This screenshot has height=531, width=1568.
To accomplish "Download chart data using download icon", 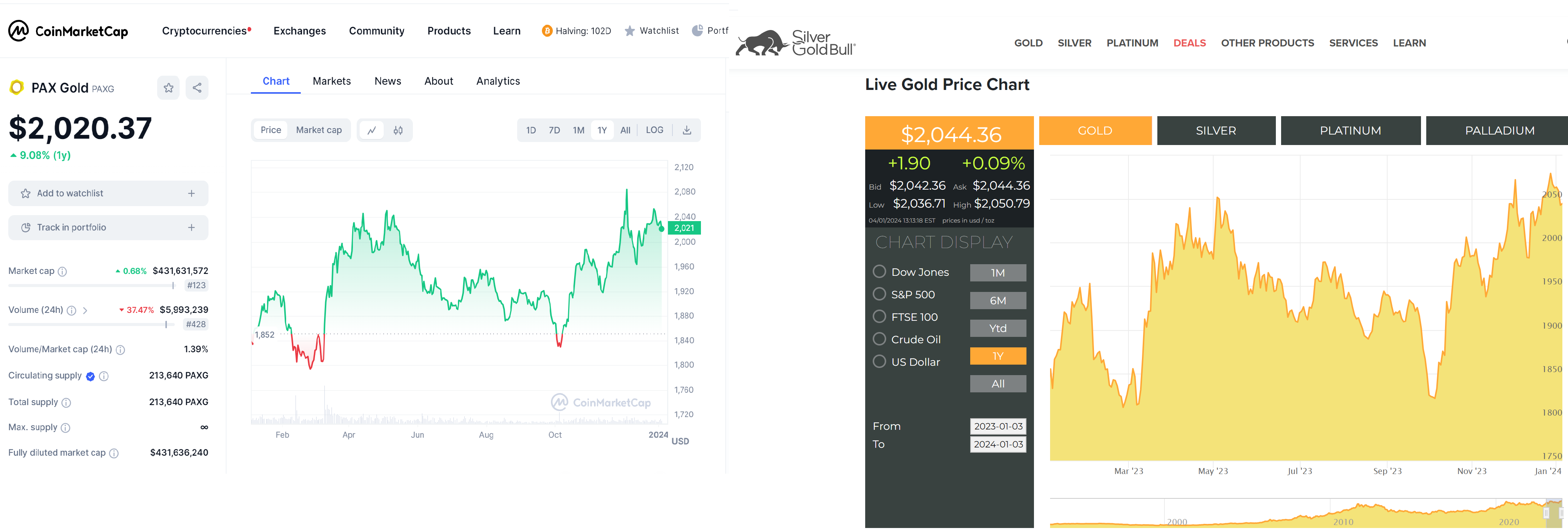I will [x=687, y=130].
